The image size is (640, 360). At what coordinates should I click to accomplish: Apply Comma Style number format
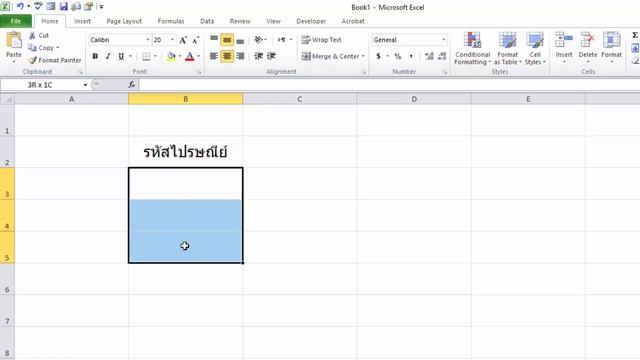[x=411, y=56]
